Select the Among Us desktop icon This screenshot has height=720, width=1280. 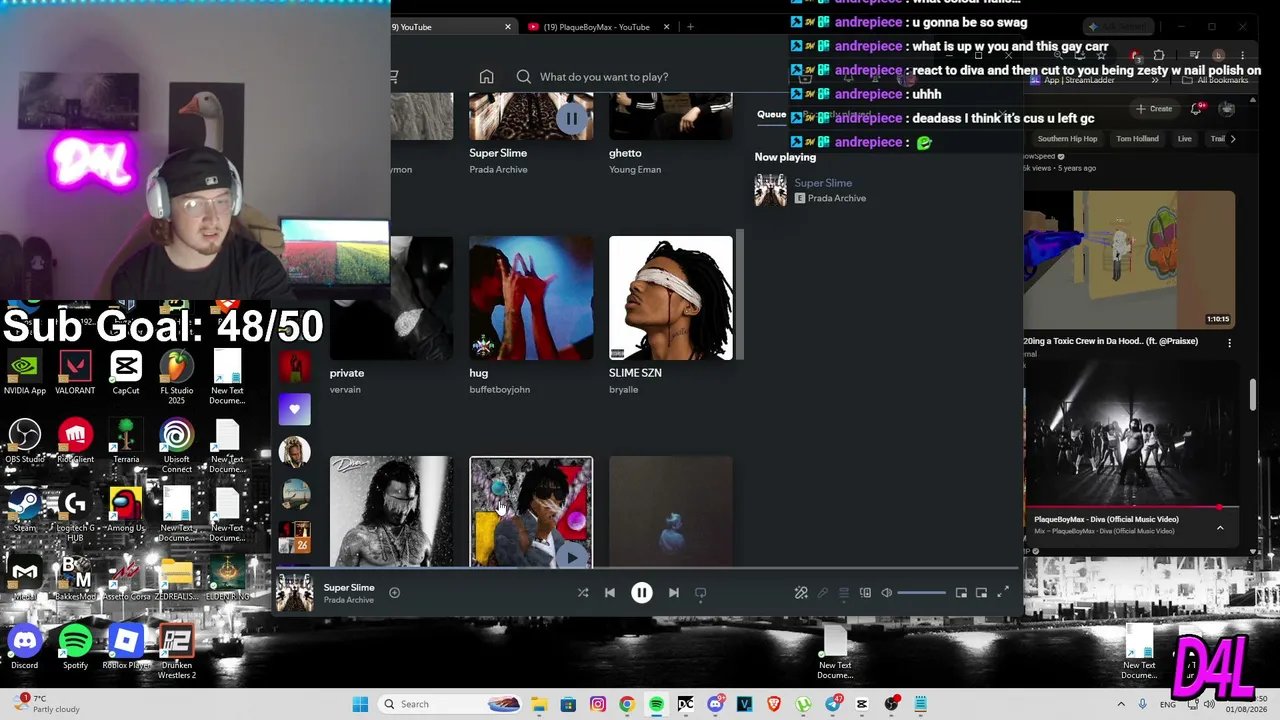point(126,509)
